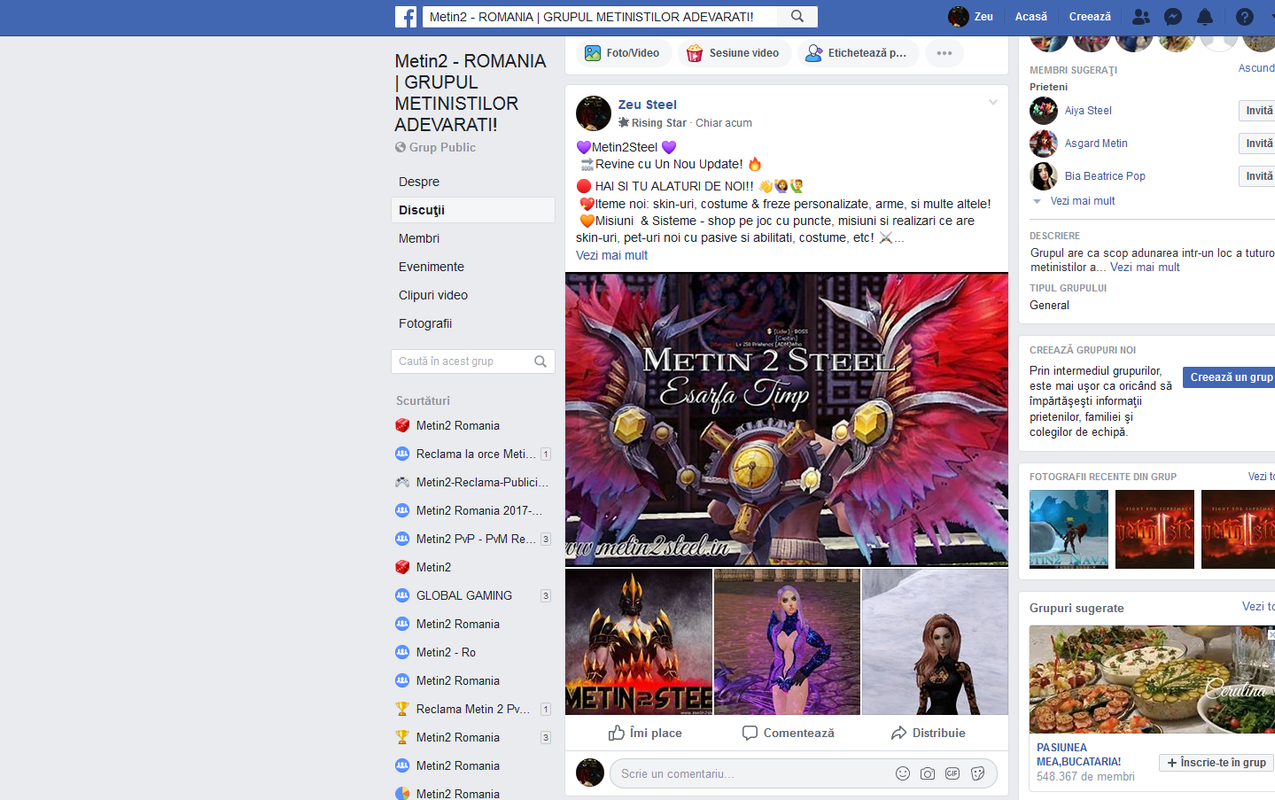
Task: Click Înscrie-te în grup button
Action: click(1216, 762)
